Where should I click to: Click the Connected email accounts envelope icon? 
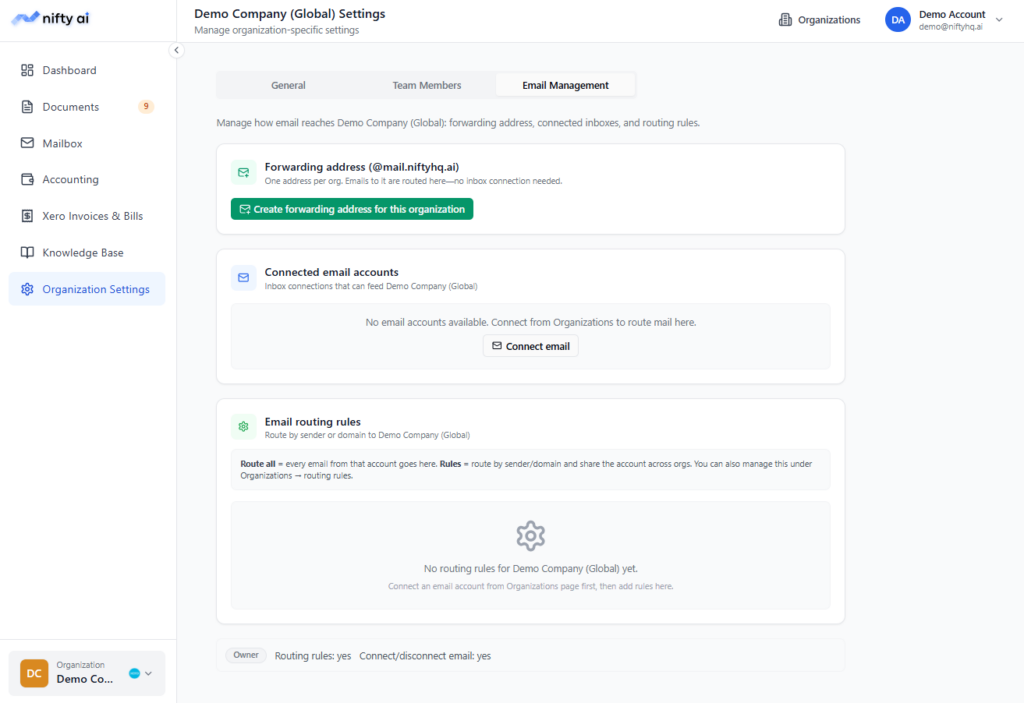pos(244,278)
